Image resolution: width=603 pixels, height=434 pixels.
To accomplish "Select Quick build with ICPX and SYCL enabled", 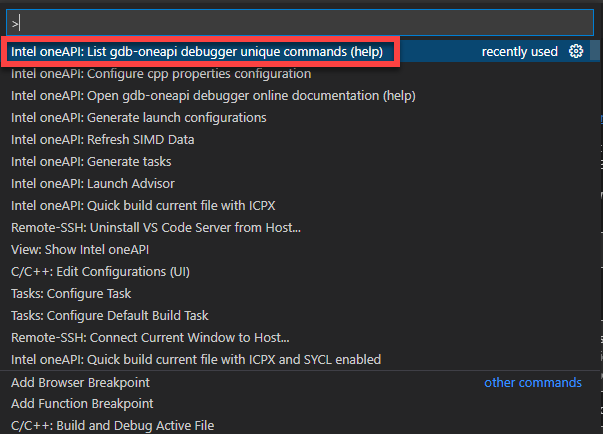I will click(196, 360).
